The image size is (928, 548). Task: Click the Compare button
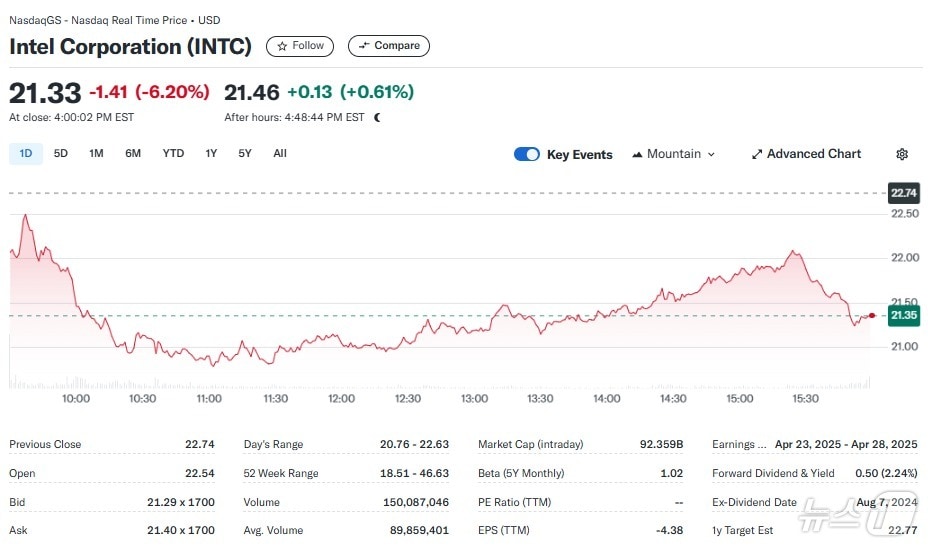pos(389,46)
